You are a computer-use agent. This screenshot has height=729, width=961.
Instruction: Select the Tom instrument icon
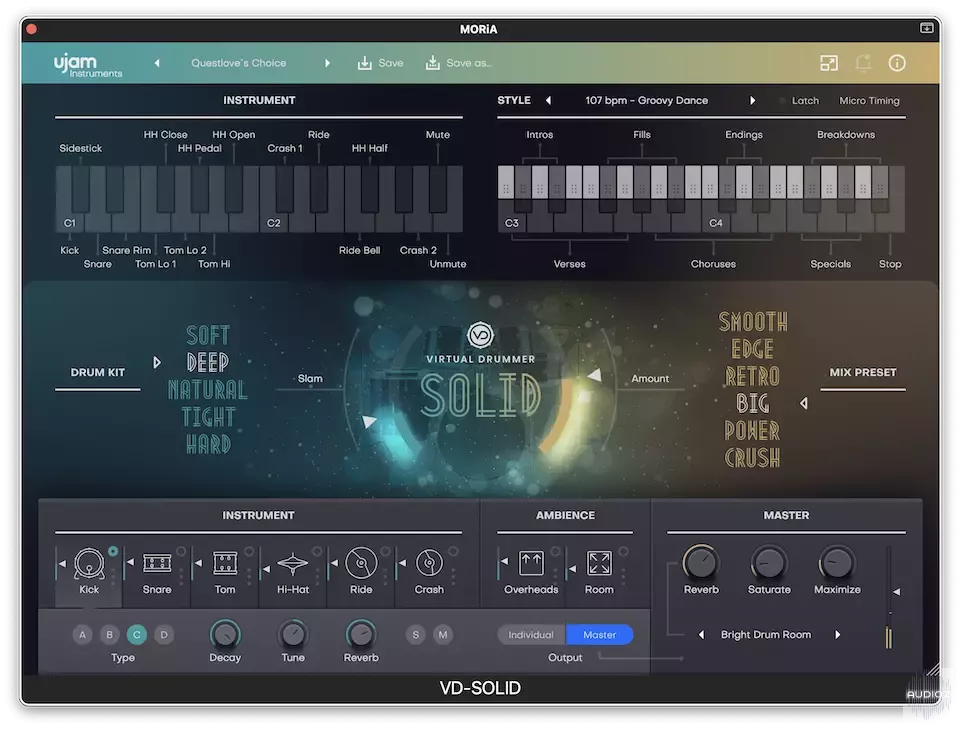225,562
